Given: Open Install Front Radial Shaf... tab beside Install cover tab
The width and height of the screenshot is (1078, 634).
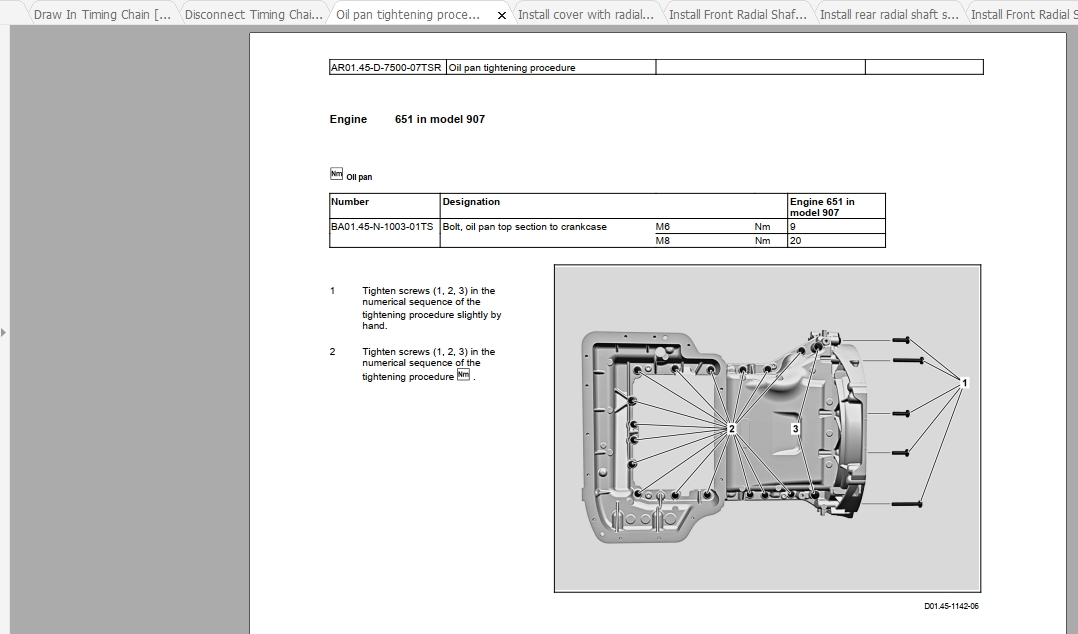Looking at the screenshot, I should tap(738, 14).
